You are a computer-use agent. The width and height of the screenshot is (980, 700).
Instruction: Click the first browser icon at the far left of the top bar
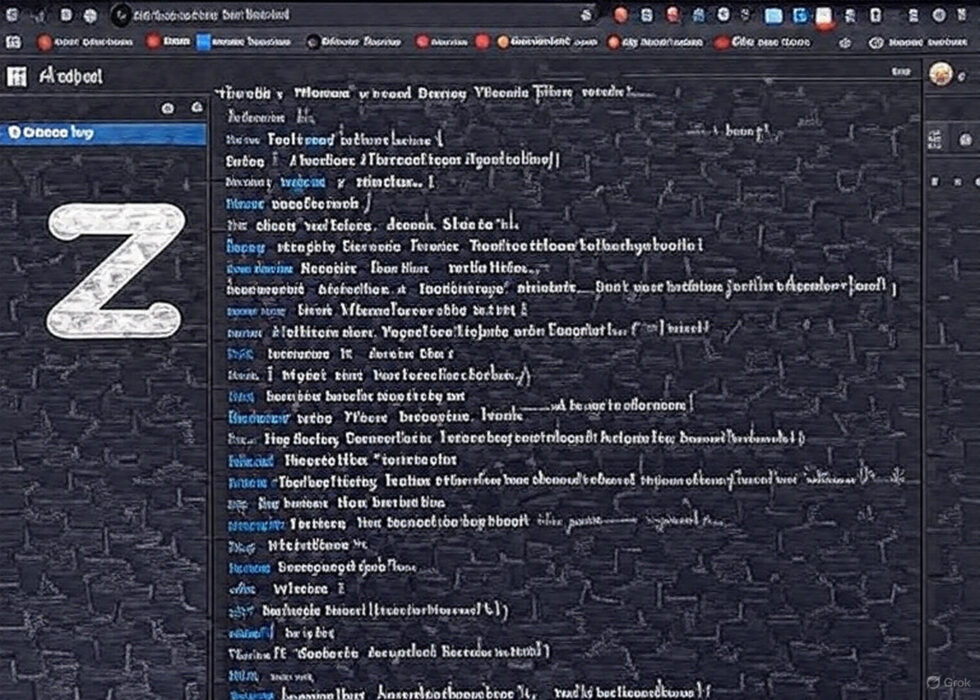(14, 15)
